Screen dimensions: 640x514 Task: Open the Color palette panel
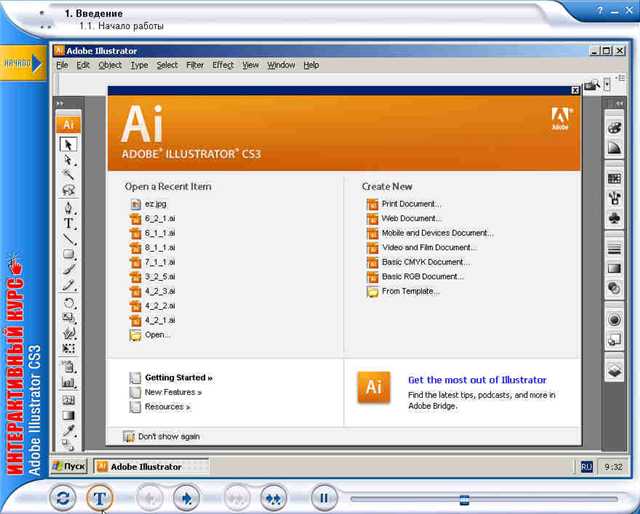pos(614,128)
